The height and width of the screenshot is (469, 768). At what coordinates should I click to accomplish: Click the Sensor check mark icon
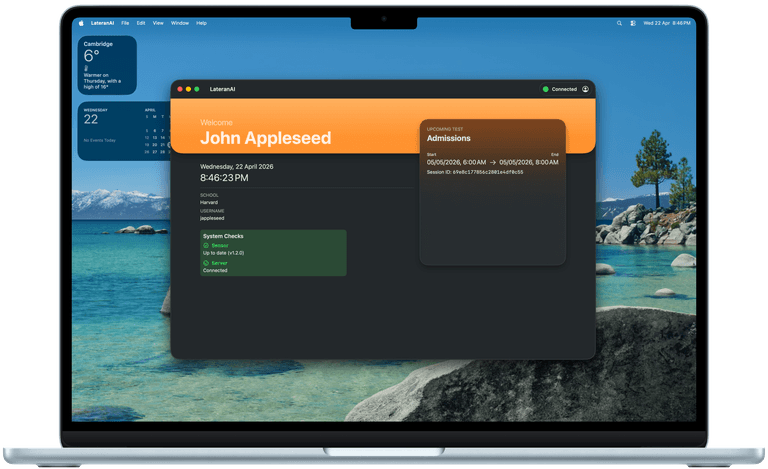pos(206,245)
